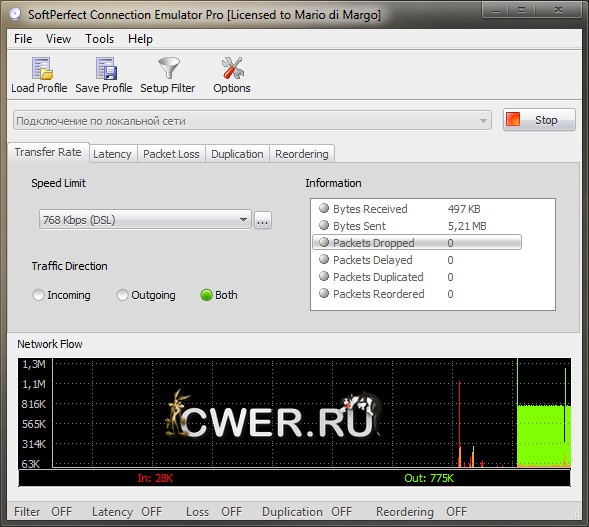Open the Help menu
The image size is (589, 527).
140,39
